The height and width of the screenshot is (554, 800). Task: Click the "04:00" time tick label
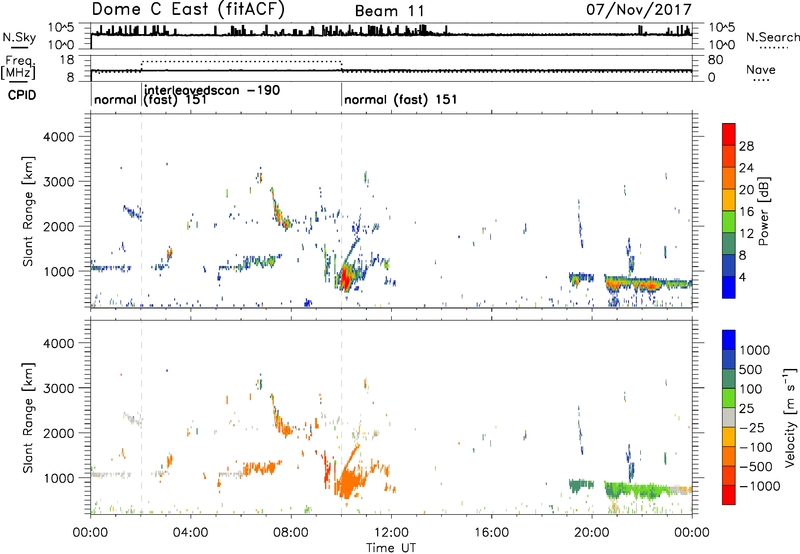[190, 533]
